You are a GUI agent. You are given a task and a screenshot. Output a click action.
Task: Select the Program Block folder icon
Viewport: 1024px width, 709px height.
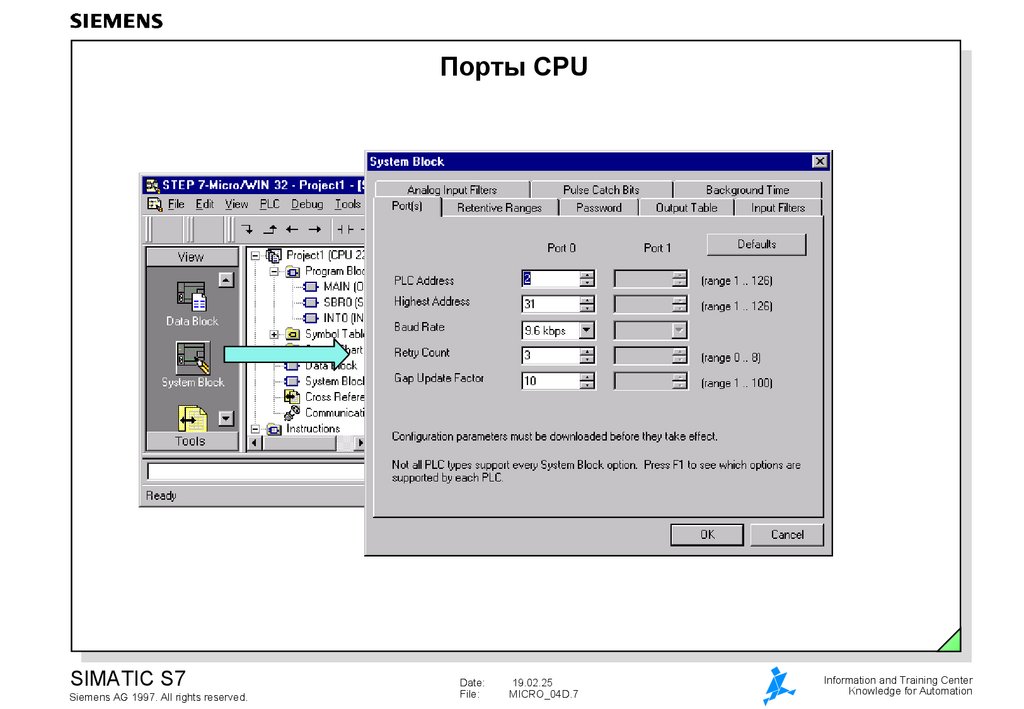[x=293, y=272]
